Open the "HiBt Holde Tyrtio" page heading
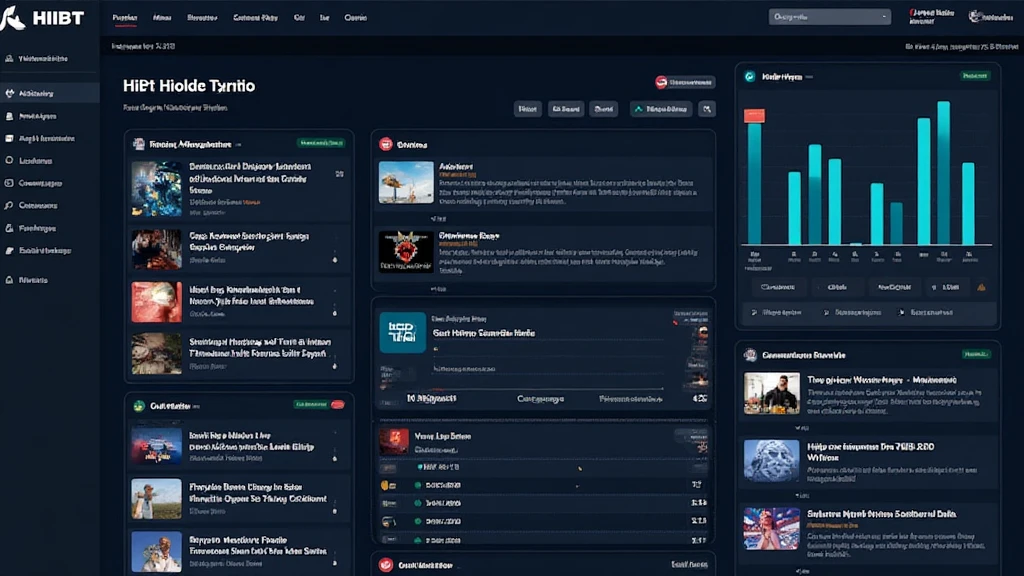 189,86
